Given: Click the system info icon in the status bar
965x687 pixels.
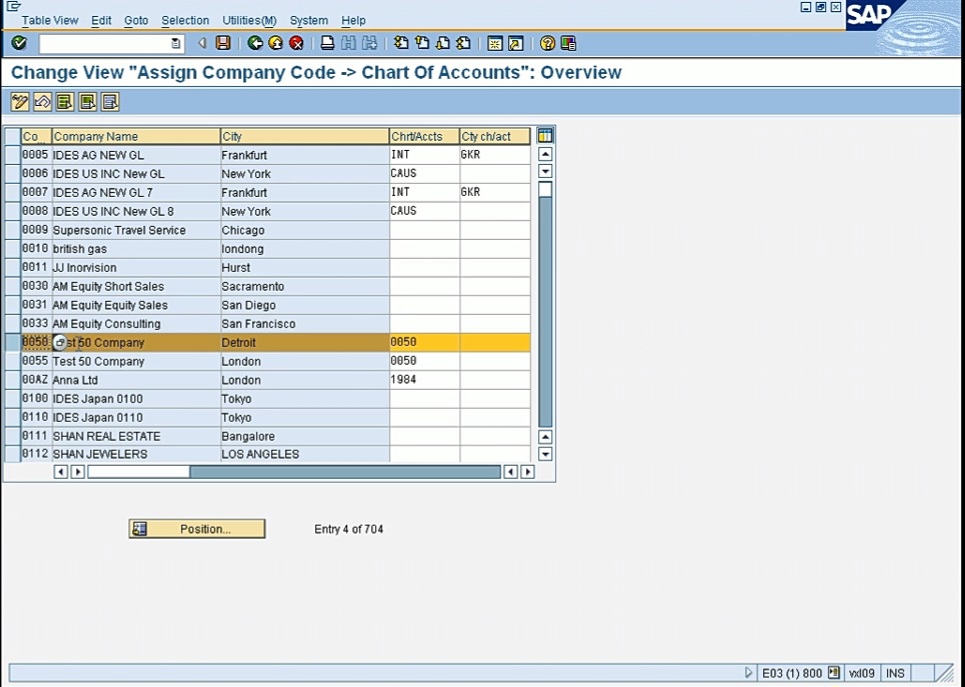Looking at the screenshot, I should (x=834, y=673).
